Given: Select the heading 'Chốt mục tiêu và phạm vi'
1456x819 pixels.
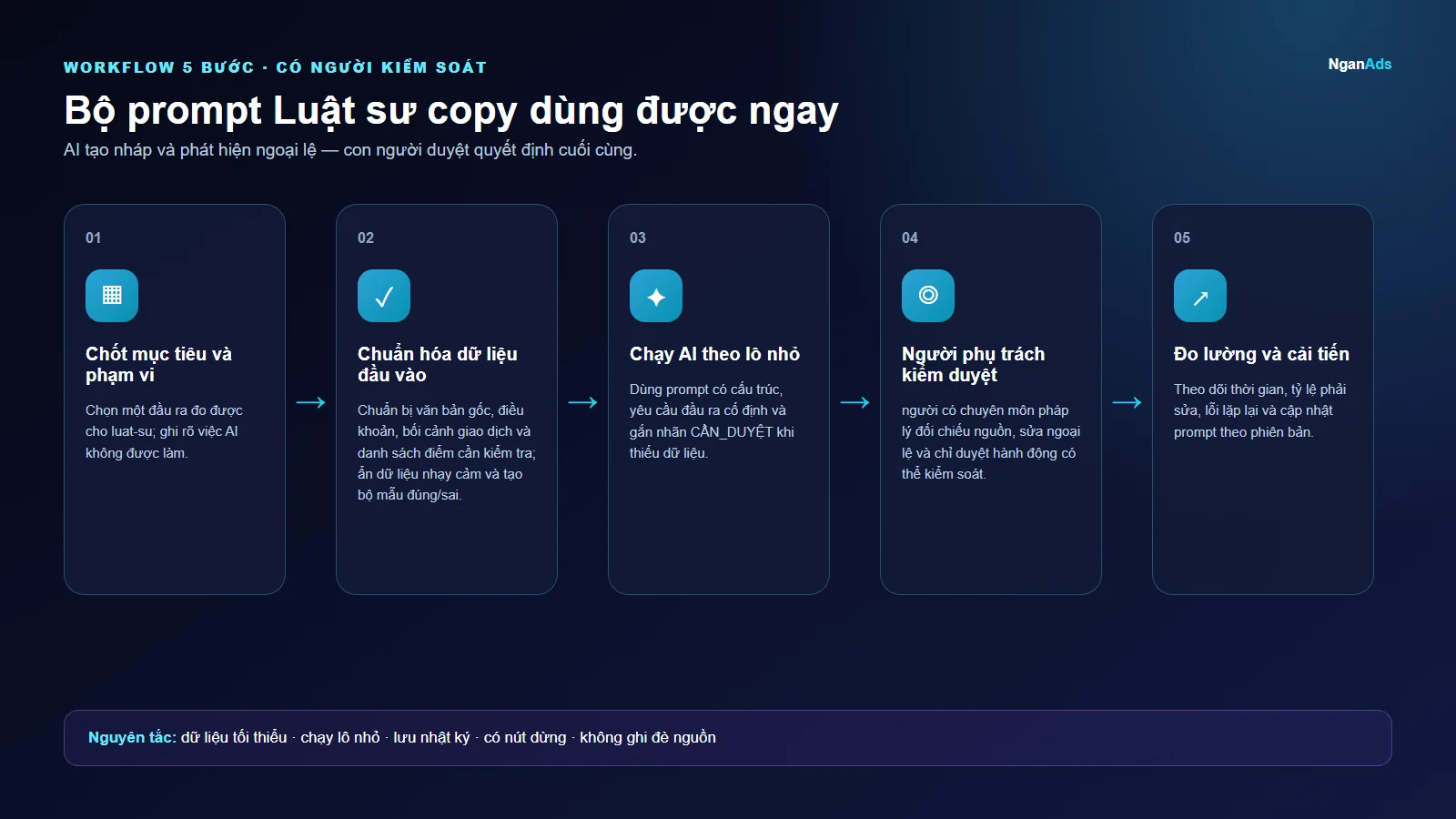Looking at the screenshot, I should point(158,364).
